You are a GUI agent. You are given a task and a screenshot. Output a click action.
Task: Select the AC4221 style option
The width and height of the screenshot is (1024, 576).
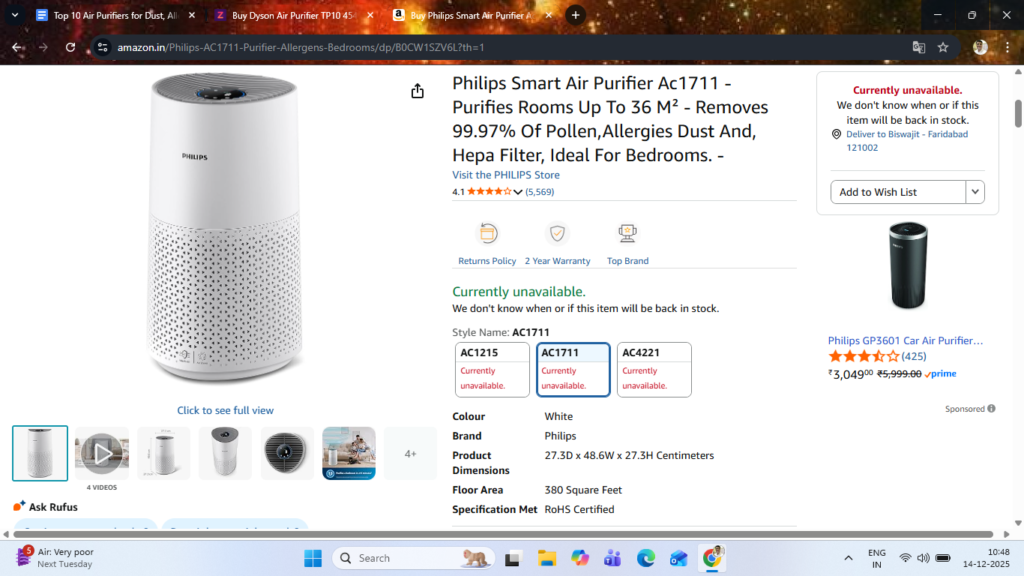coord(654,369)
